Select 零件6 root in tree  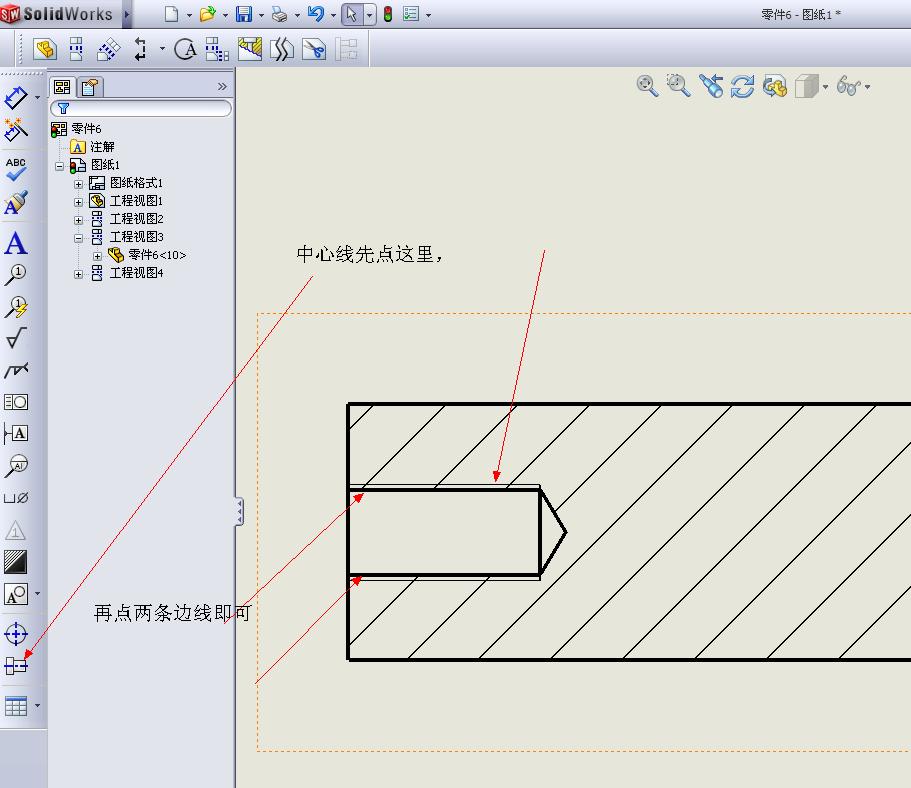(x=86, y=128)
